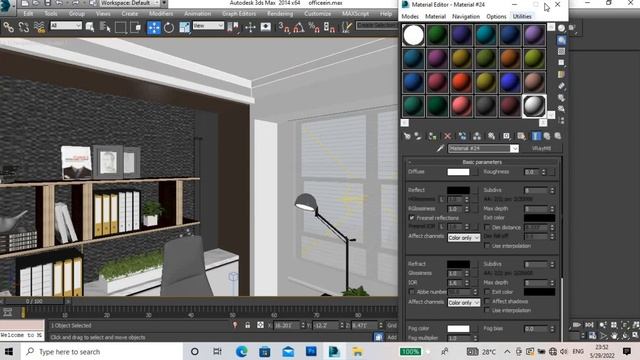Select the orange-red material sample sphere
This screenshot has width=640, height=360.
(x=461, y=82)
